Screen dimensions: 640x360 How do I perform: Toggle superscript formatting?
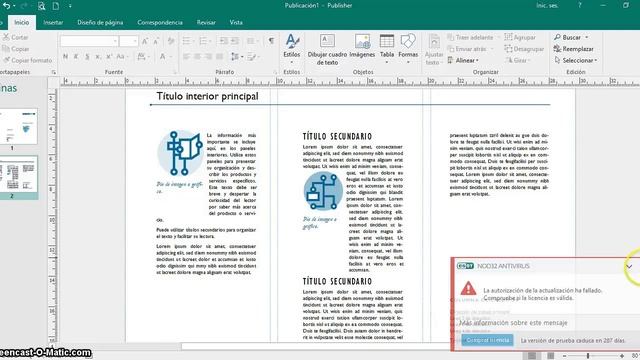click(109, 56)
